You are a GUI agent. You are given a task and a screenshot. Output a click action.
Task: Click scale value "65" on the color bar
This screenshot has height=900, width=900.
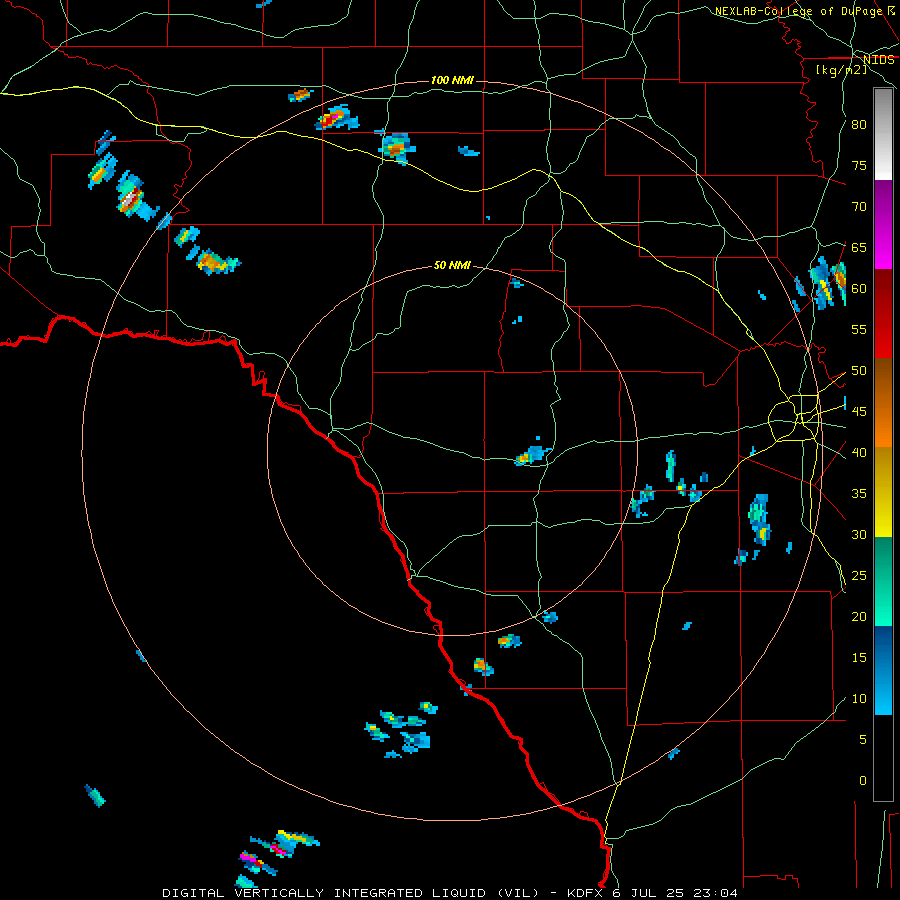point(859,247)
